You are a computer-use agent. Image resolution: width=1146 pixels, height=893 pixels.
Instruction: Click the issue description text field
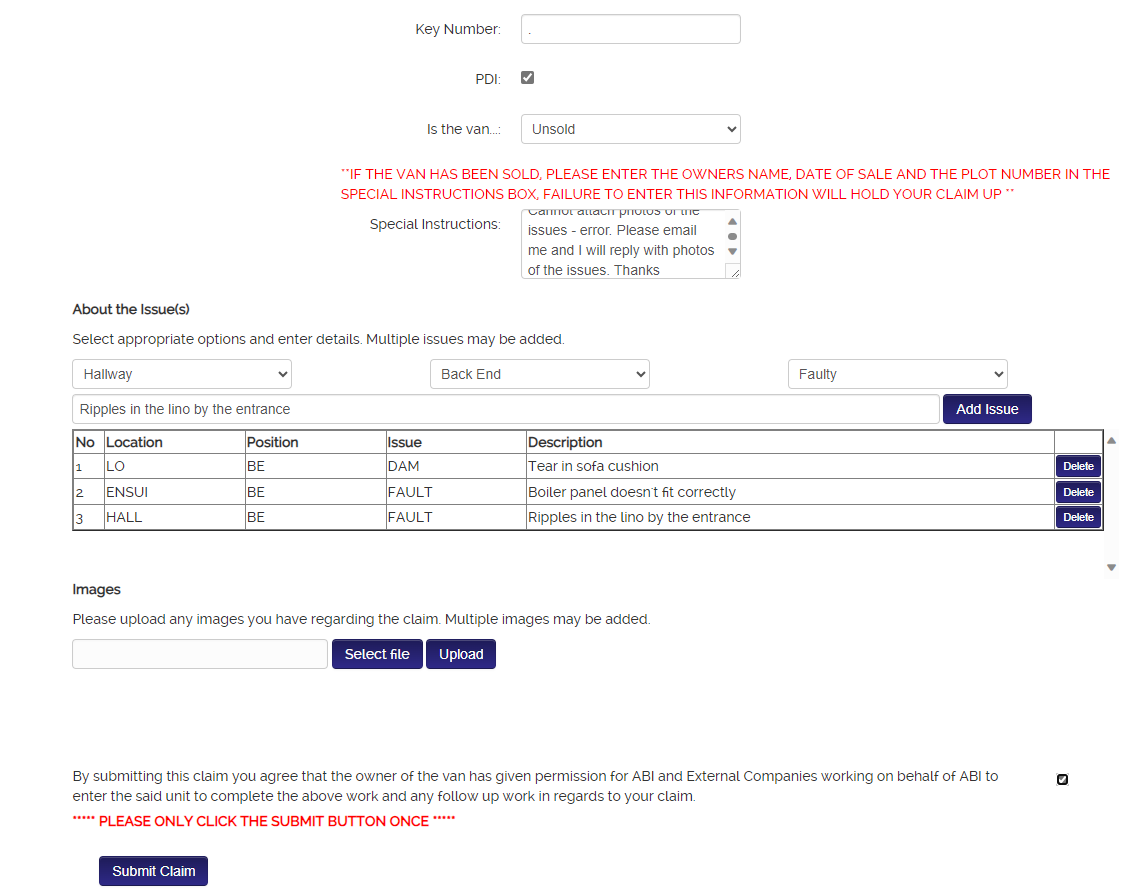point(505,409)
